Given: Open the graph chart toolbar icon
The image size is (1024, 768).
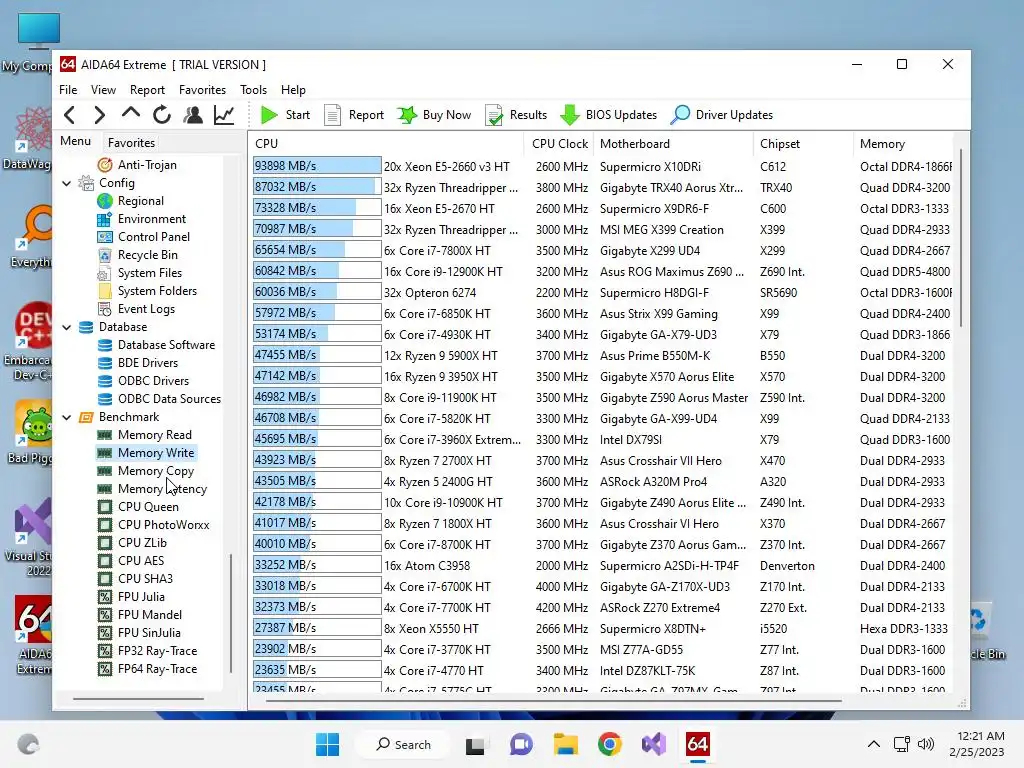Looking at the screenshot, I should (x=224, y=115).
